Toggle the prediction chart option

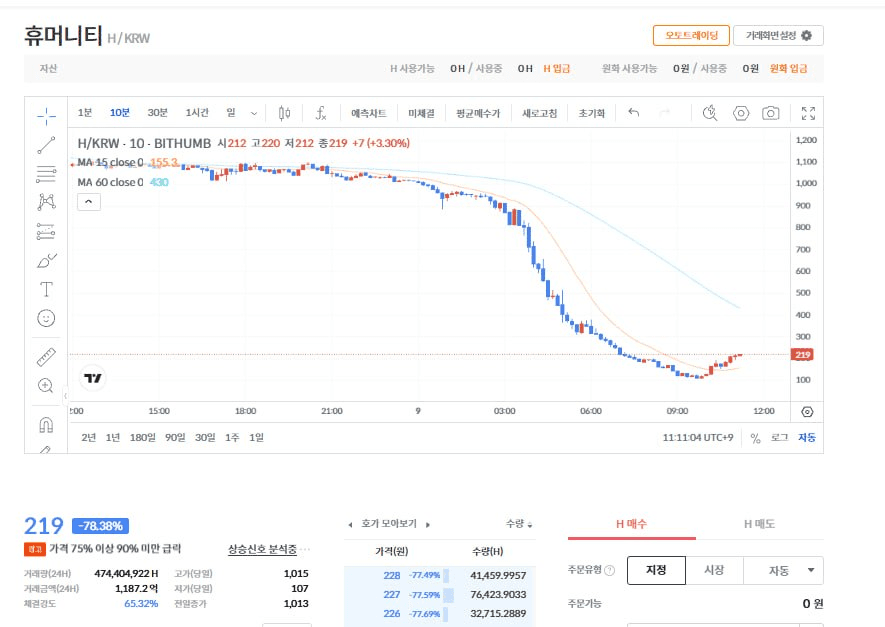369,113
